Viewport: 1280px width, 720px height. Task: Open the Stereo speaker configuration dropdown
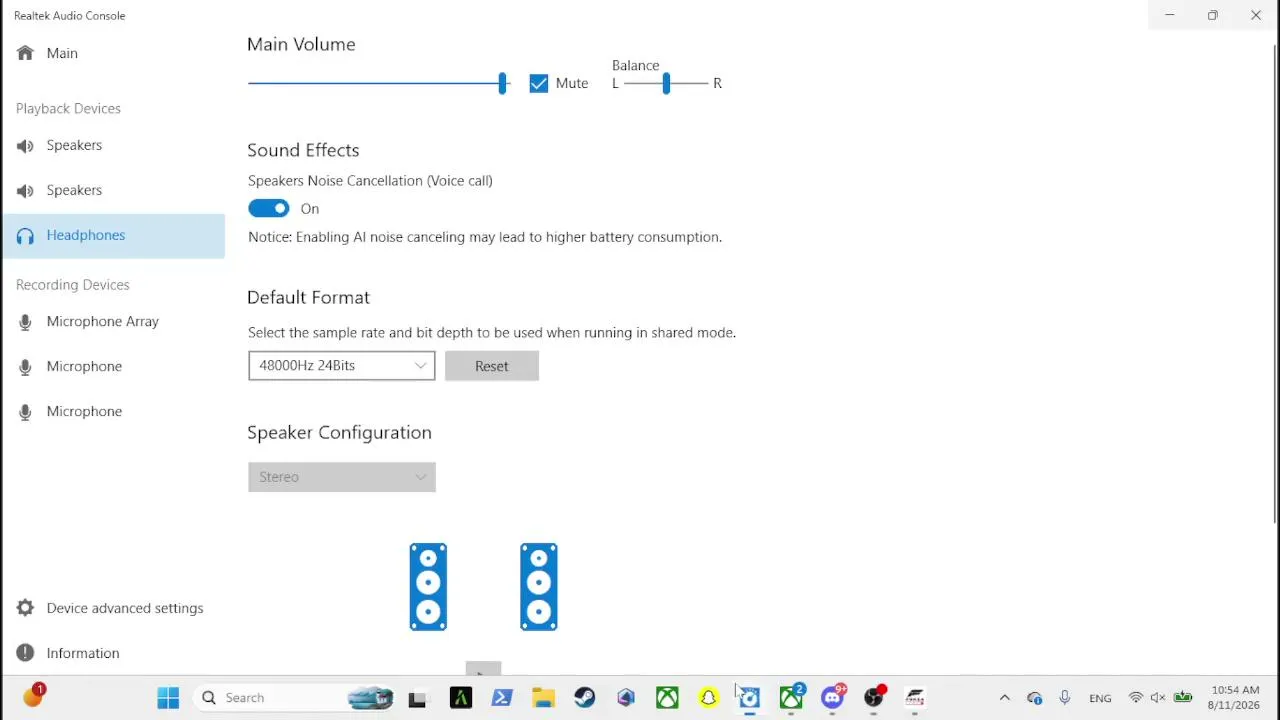tap(342, 477)
